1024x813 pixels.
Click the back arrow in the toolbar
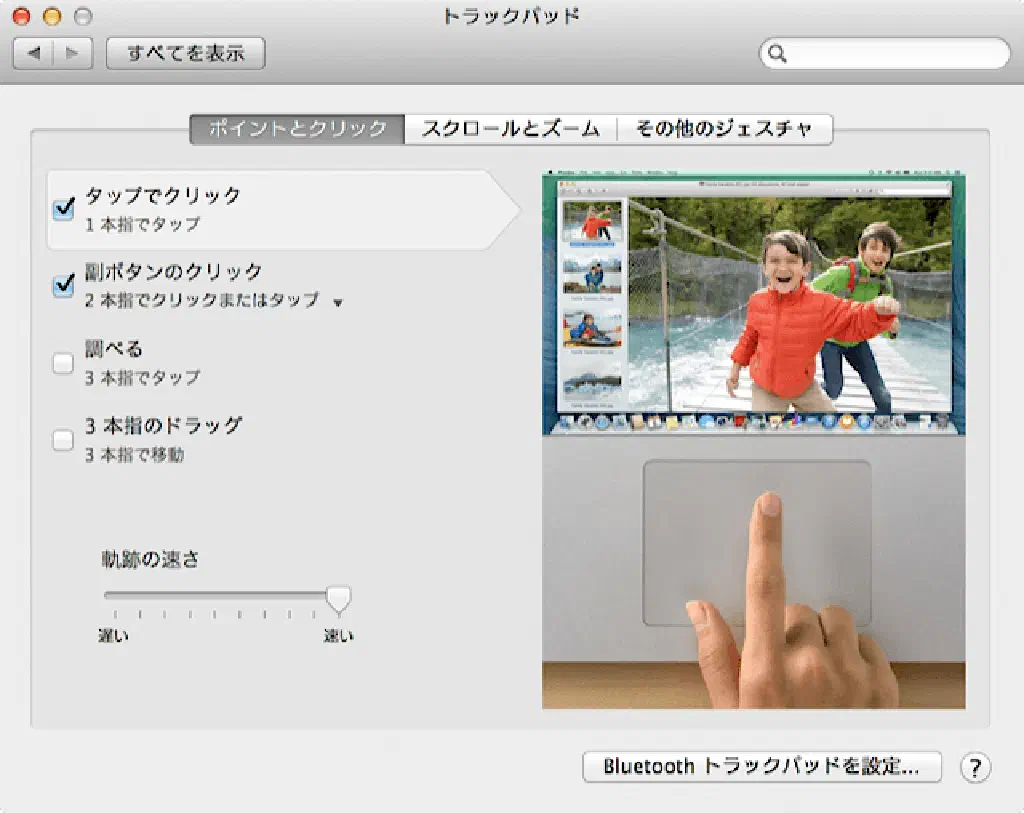[x=33, y=53]
